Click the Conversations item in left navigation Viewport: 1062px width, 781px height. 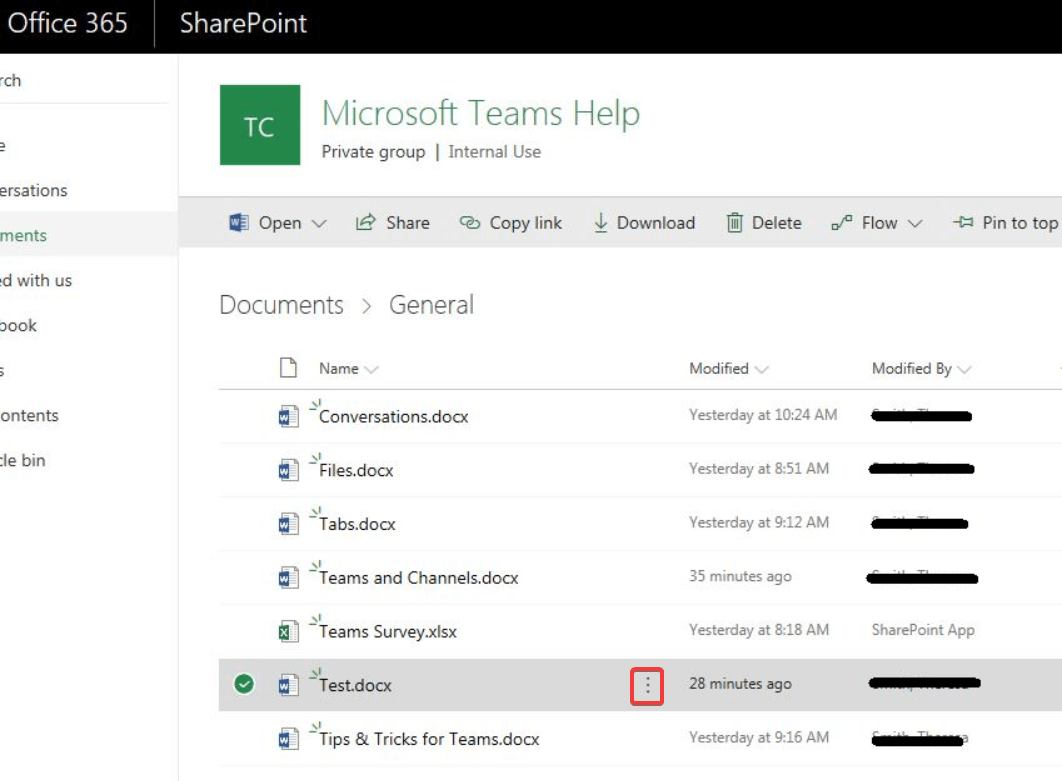tap(34, 190)
